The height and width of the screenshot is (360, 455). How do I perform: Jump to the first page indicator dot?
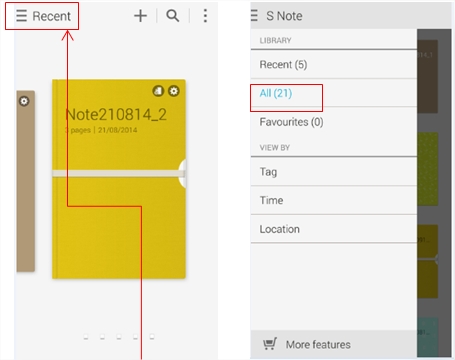86,337
